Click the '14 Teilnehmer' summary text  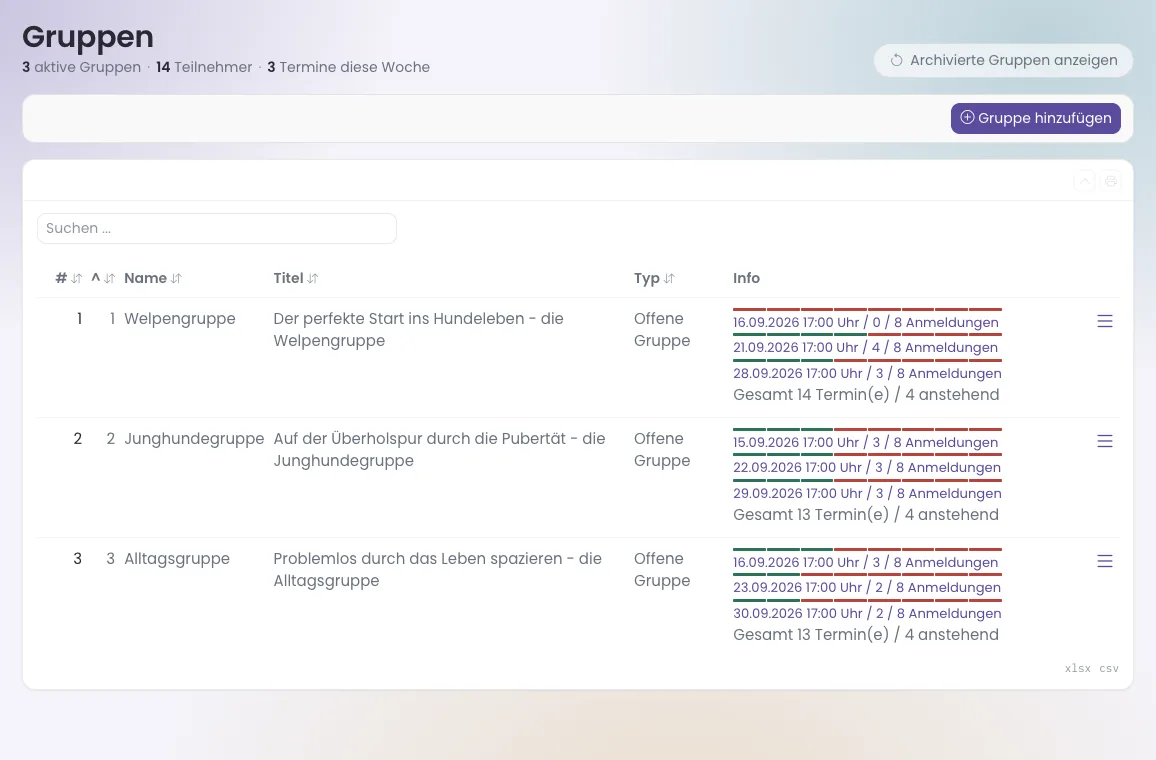[x=204, y=68]
